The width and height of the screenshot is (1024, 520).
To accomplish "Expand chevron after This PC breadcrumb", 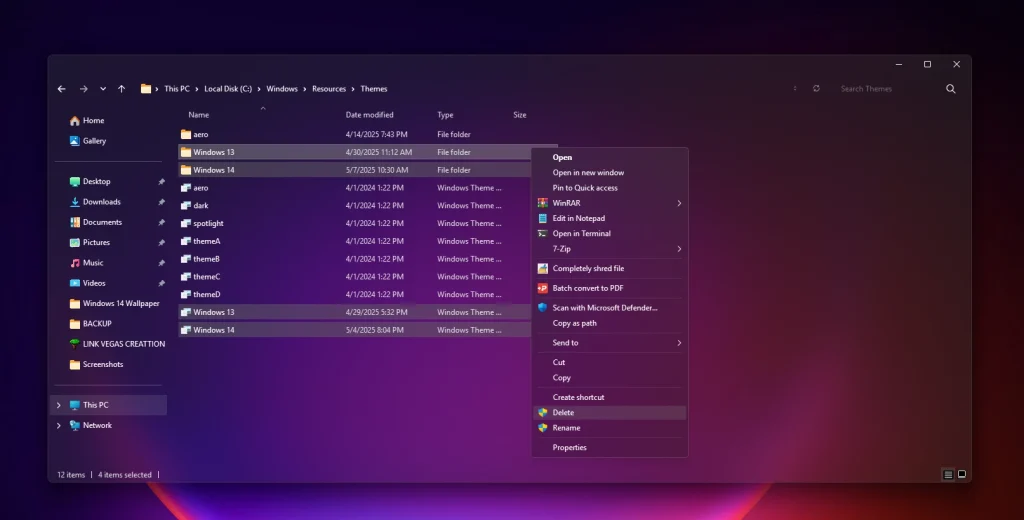I will click(x=197, y=89).
